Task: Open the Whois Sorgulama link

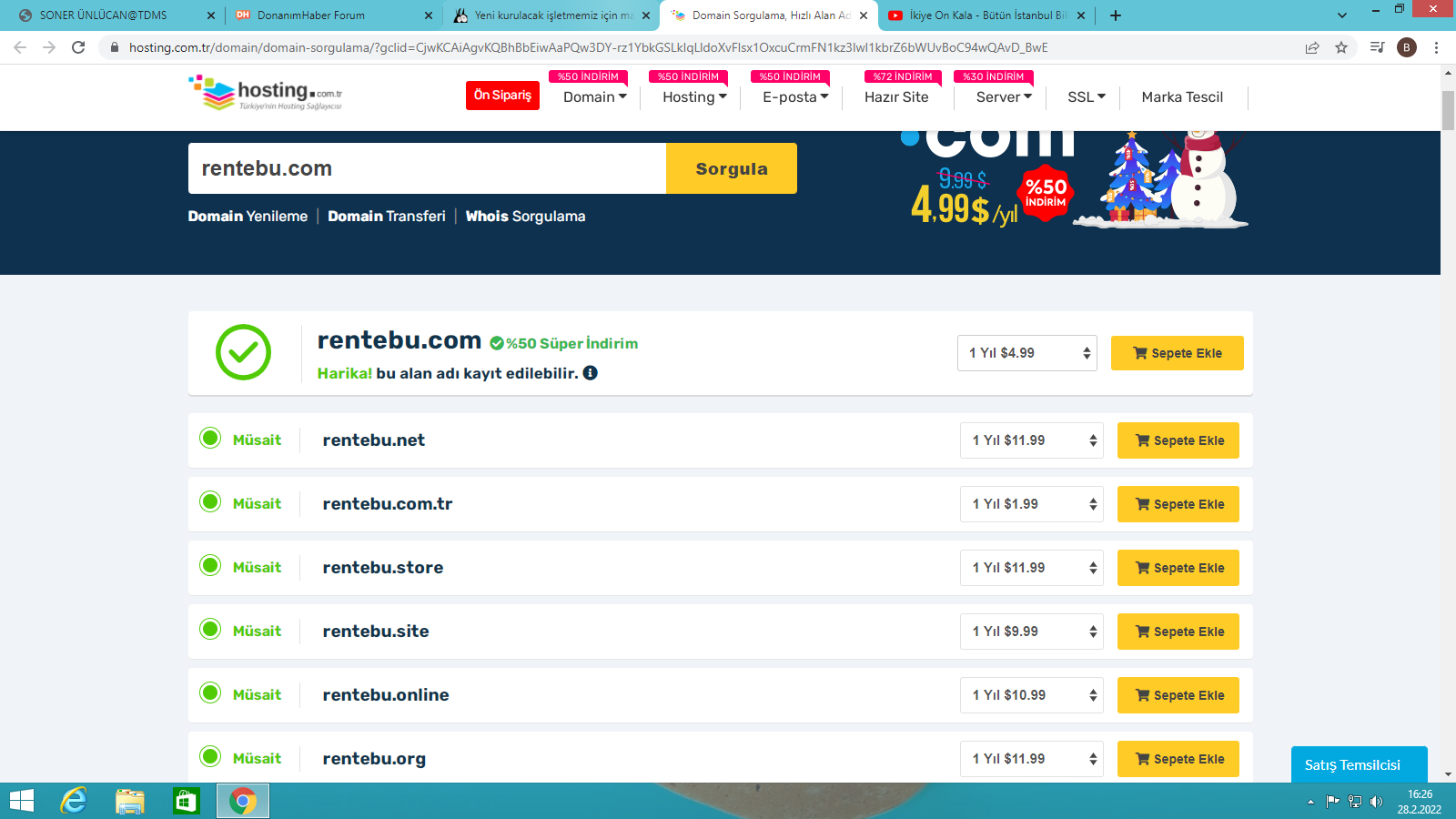Action: 525,217
